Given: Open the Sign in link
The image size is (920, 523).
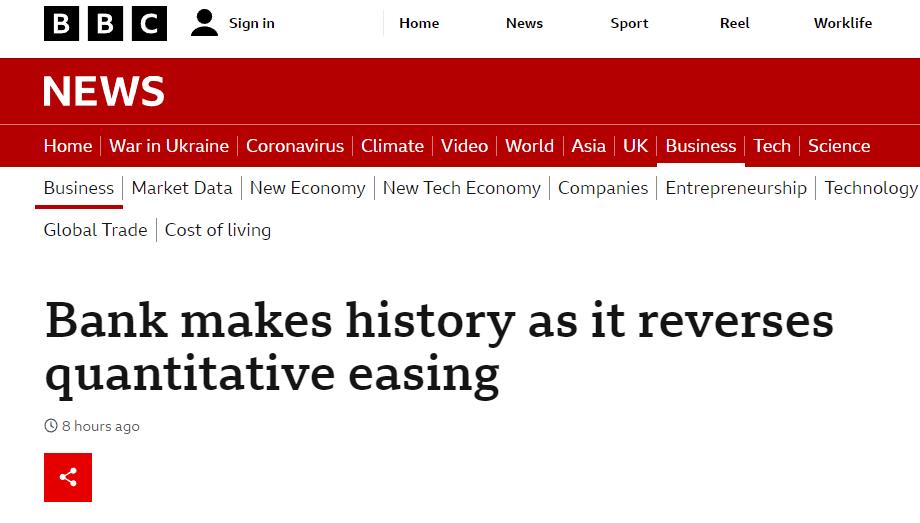Looking at the screenshot, I should tap(252, 23).
